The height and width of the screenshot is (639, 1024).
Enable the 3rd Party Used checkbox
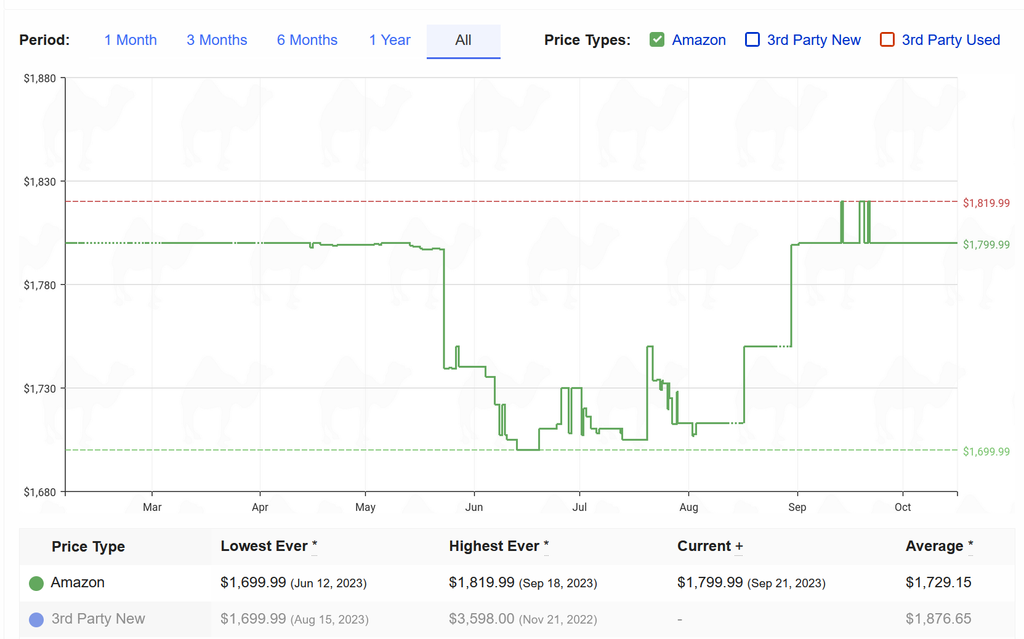[x=887, y=40]
